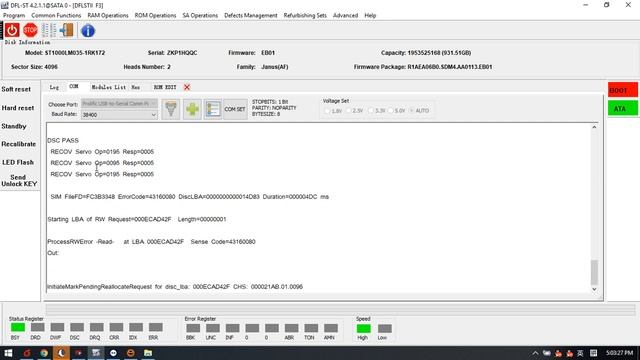Open File Explorer from the taskbar
Screen dimensions: 640x360
148,353
